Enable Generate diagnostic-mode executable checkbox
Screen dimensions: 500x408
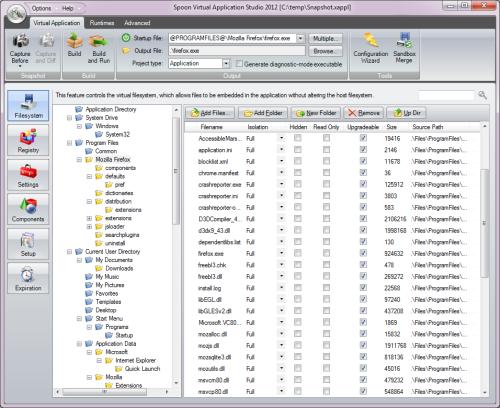239,64
